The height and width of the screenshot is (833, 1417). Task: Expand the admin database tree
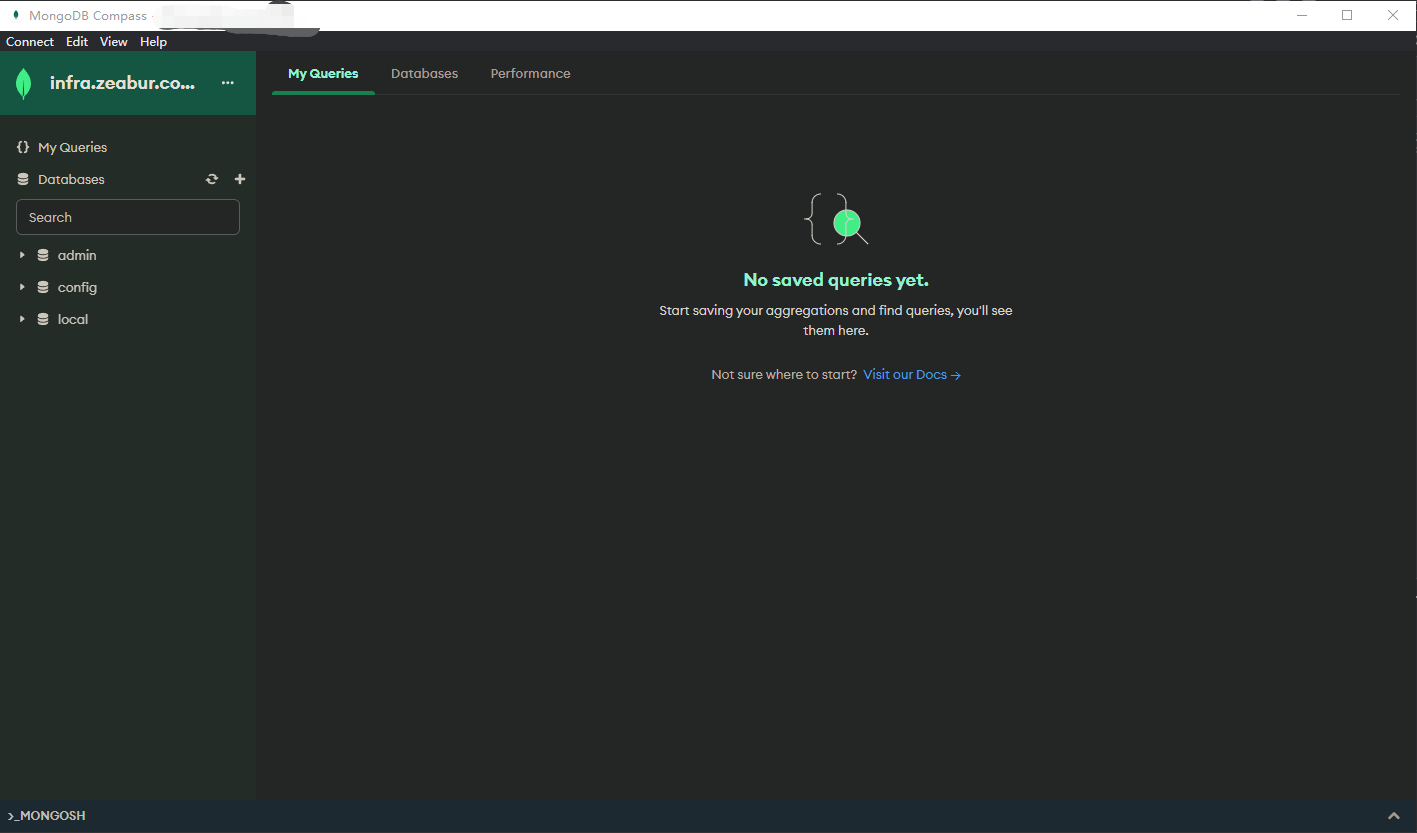[x=22, y=255]
